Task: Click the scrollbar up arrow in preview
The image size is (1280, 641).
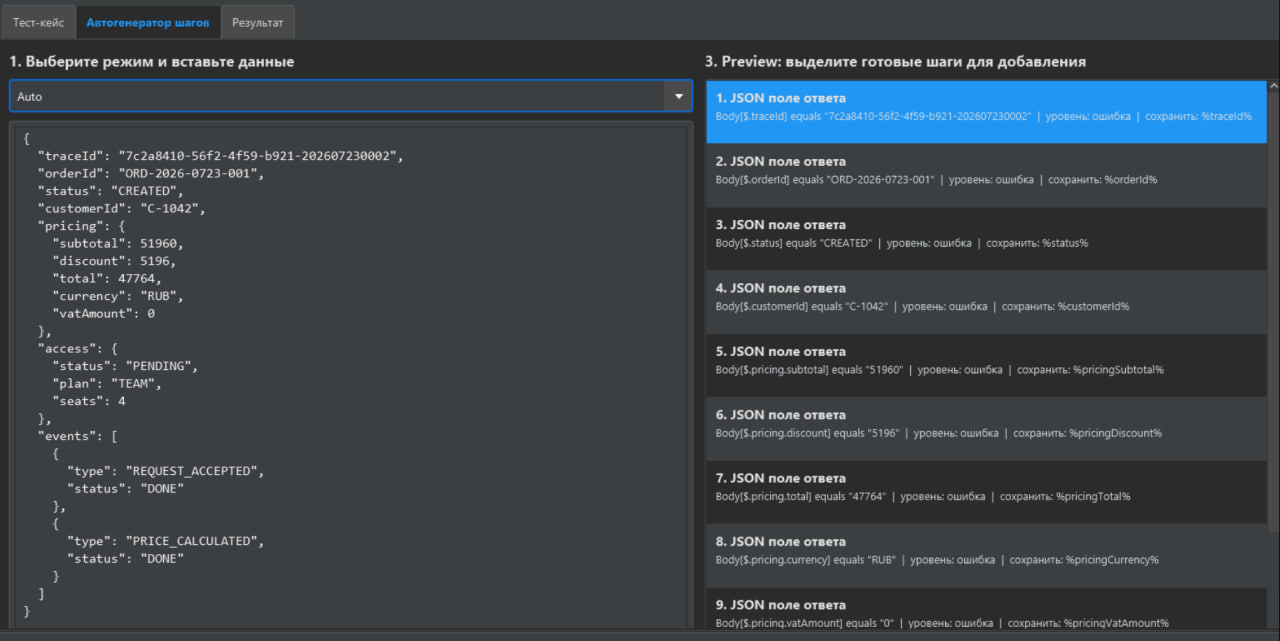Action: click(1273, 87)
